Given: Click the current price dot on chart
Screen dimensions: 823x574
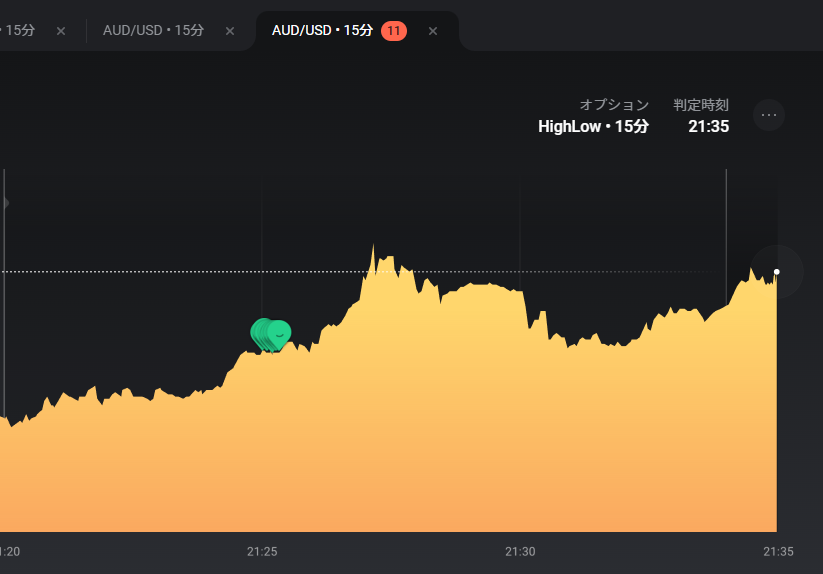Looking at the screenshot, I should click(x=776, y=272).
